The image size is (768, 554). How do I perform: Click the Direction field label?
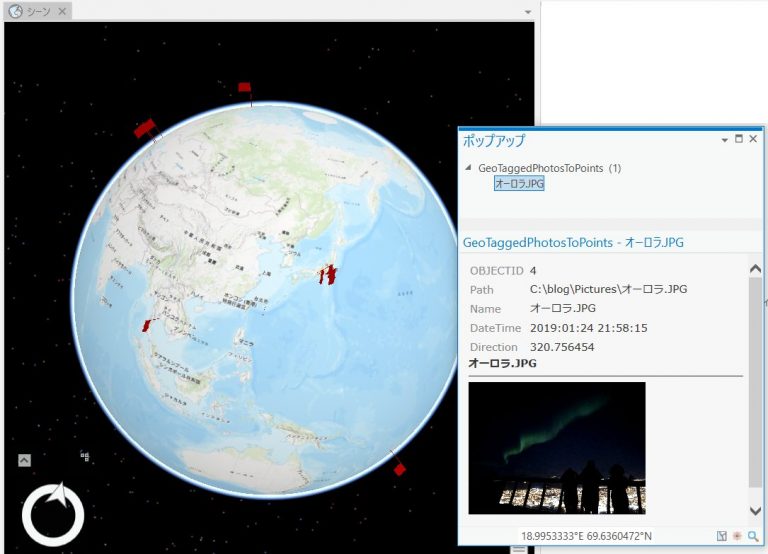pos(494,347)
